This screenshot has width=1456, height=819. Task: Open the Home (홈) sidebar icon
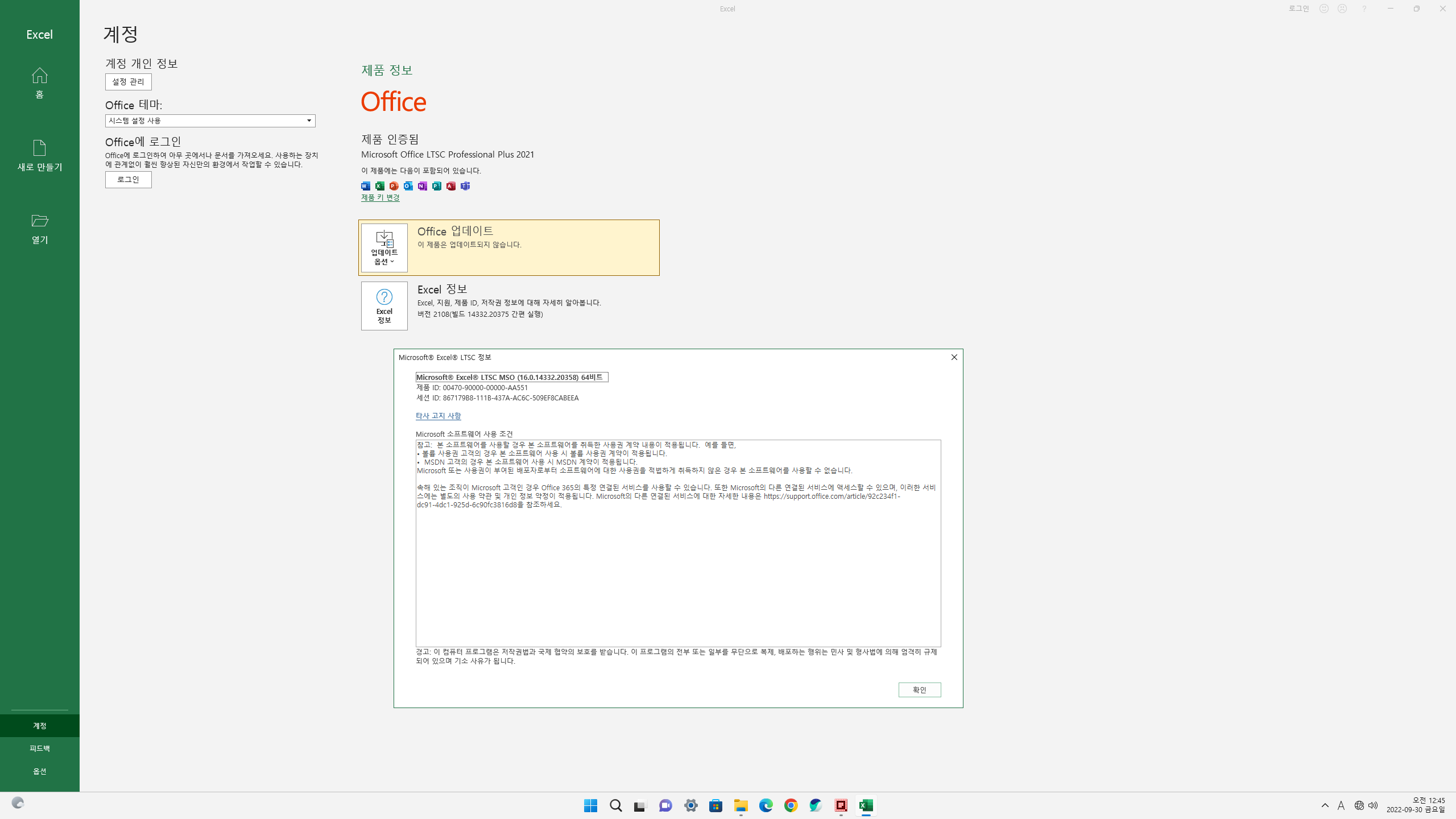(39, 82)
